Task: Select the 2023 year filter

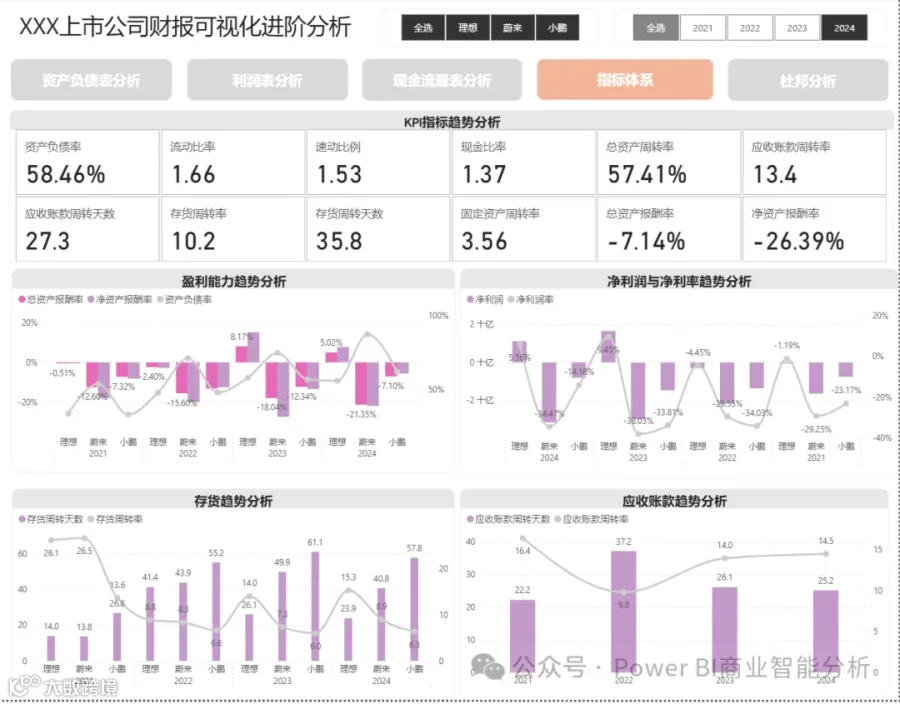Action: point(797,28)
